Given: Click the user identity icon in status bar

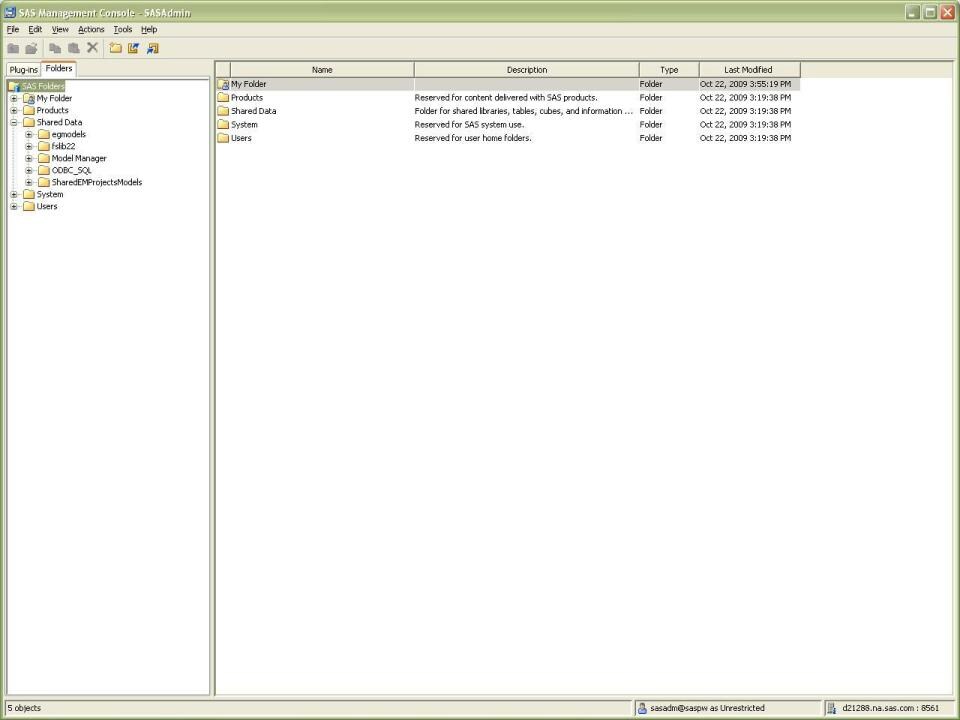Looking at the screenshot, I should [643, 707].
